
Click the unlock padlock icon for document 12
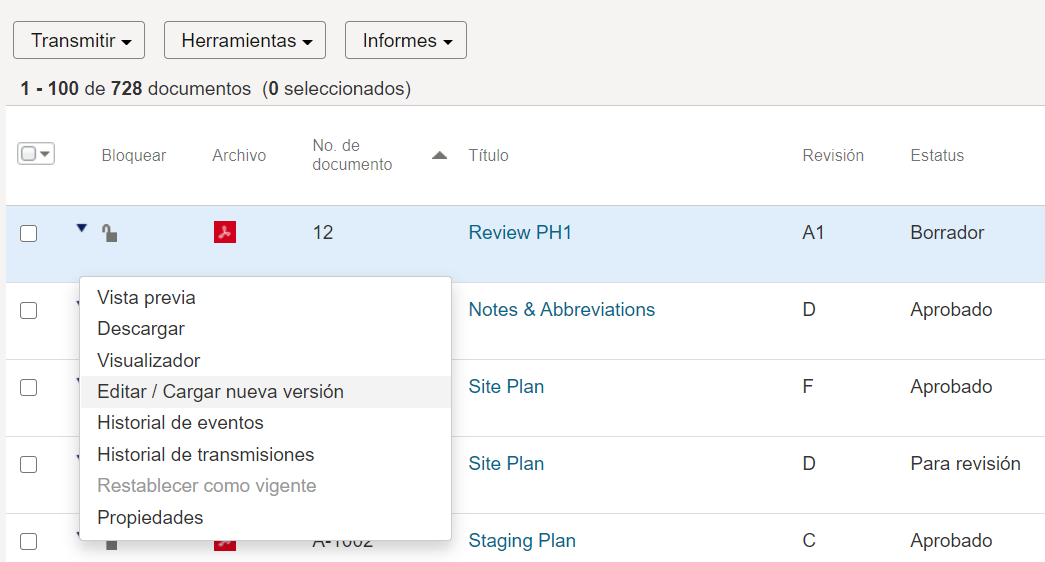pyautogui.click(x=110, y=233)
